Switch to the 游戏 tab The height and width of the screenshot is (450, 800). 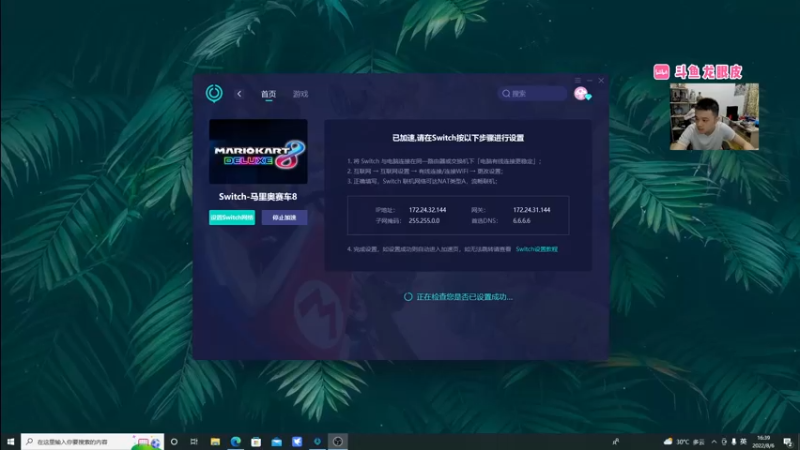pos(301,94)
